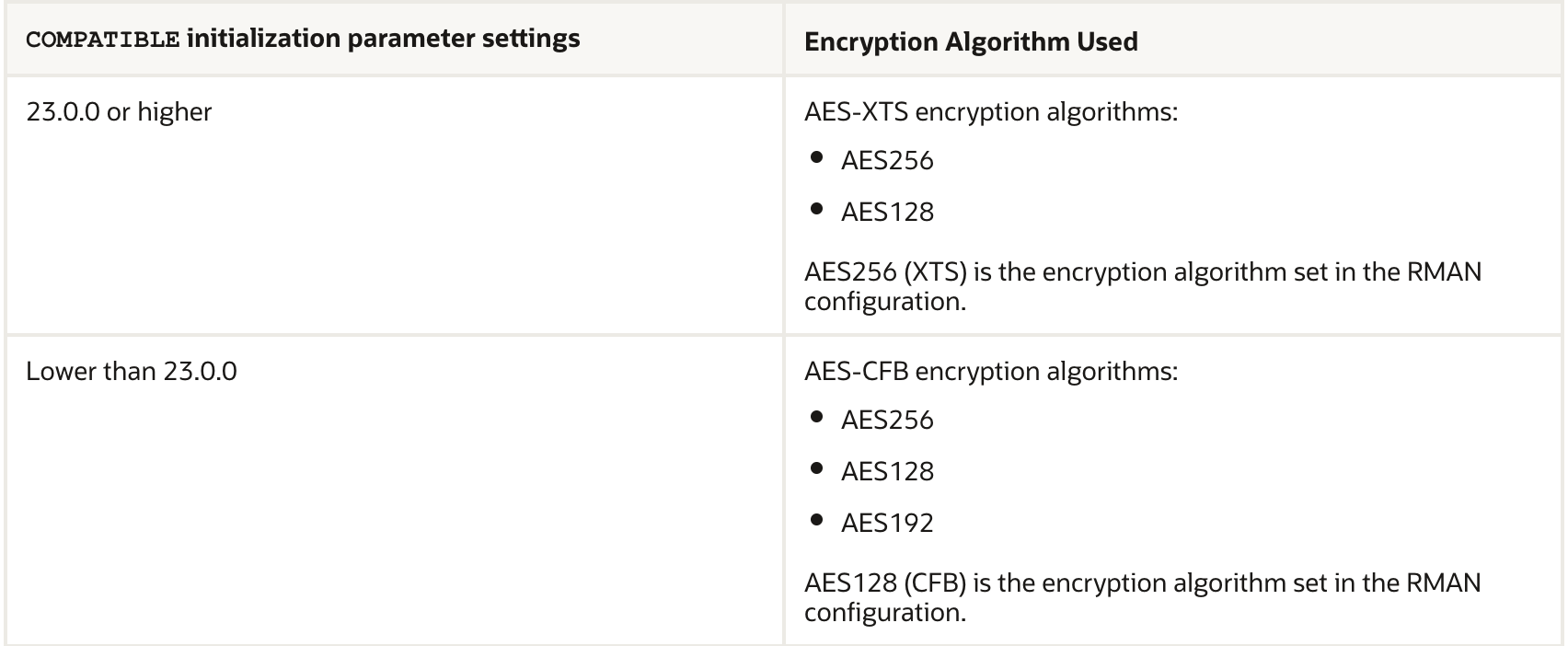Click the word 'configuration.' in the first row
This screenshot has height=646, width=1568.
click(x=884, y=302)
